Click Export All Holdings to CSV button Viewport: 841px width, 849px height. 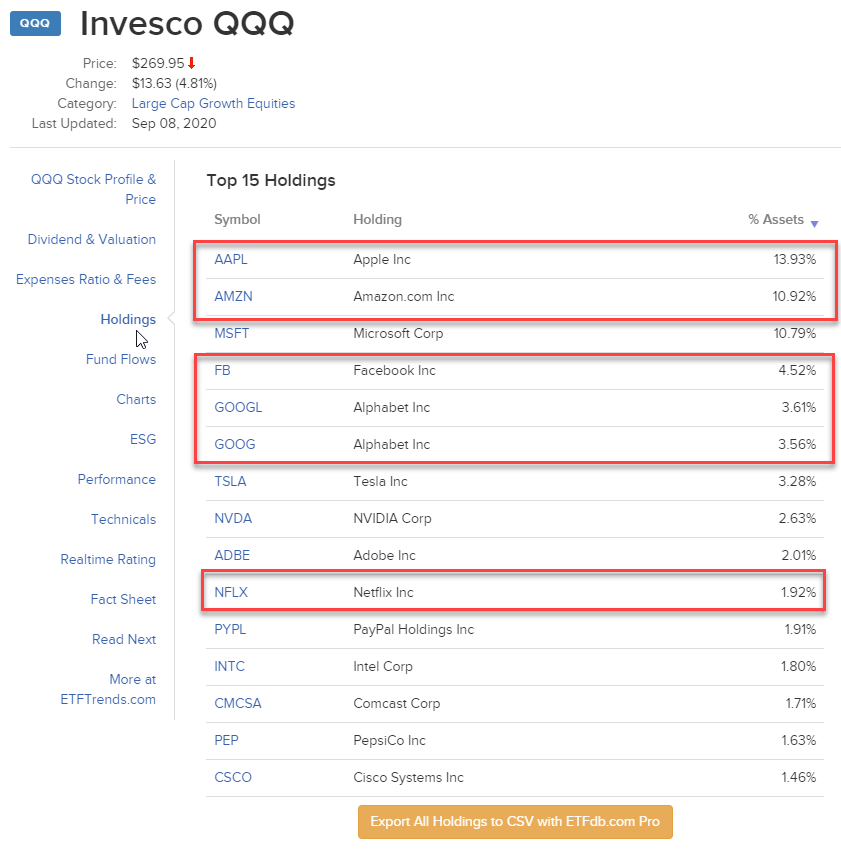(515, 821)
